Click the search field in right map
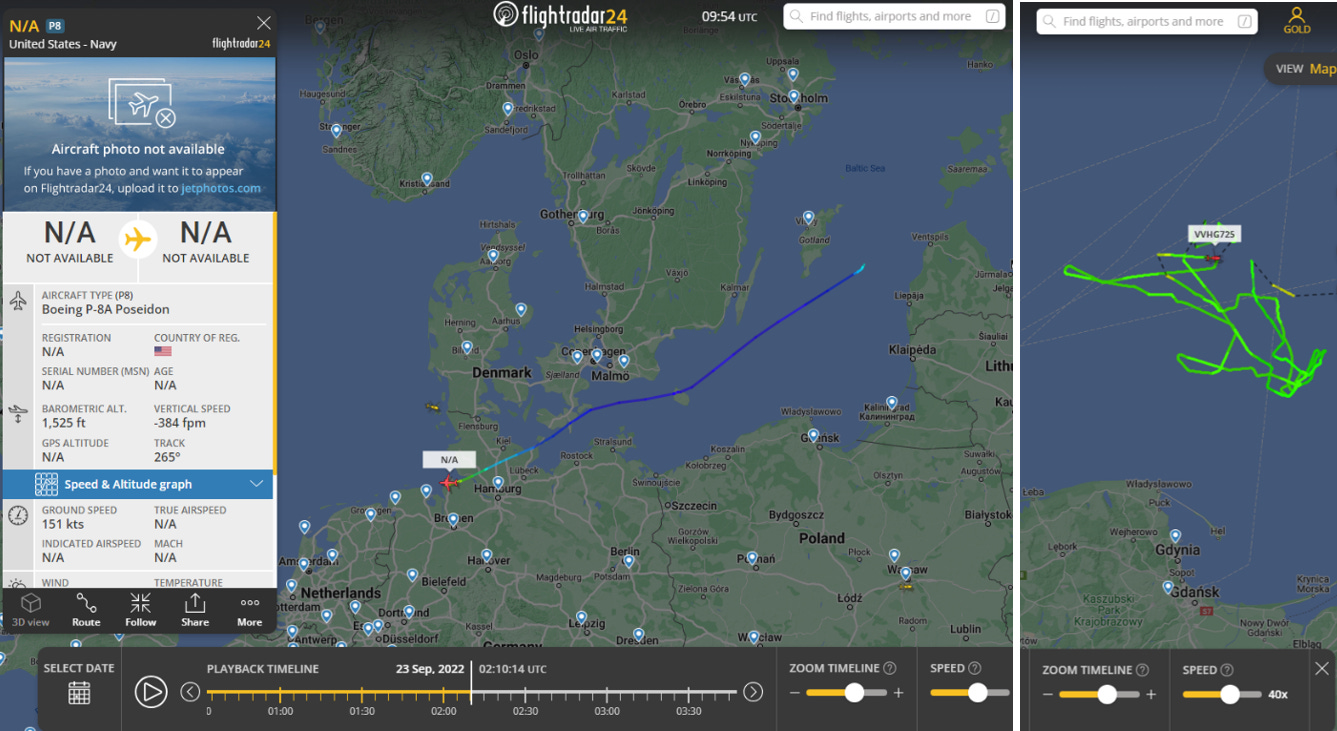 pyautogui.click(x=1146, y=21)
